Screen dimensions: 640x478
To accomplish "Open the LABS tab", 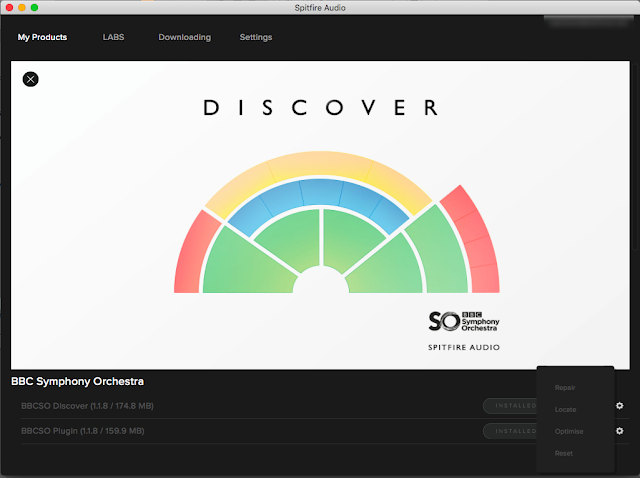I will pos(113,37).
